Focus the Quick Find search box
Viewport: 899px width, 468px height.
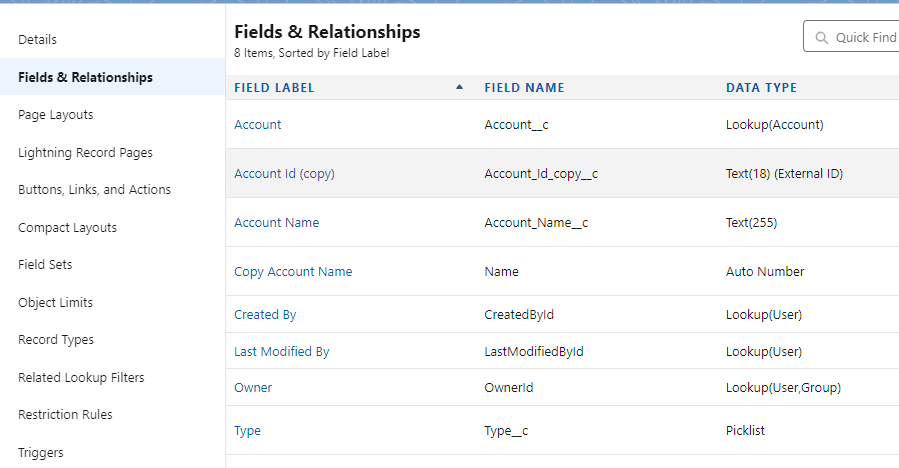851,36
